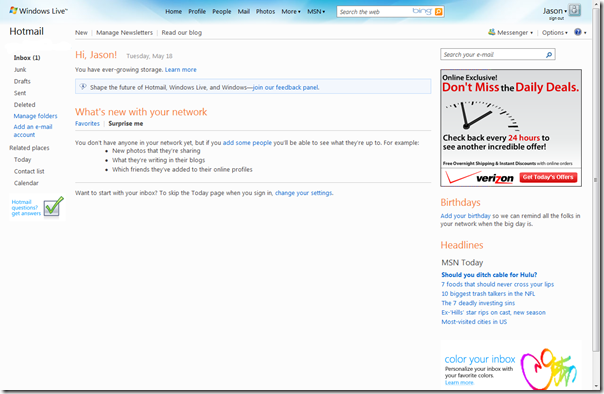Expand the Messenger dropdown
The image size is (604, 394).
(x=515, y=33)
